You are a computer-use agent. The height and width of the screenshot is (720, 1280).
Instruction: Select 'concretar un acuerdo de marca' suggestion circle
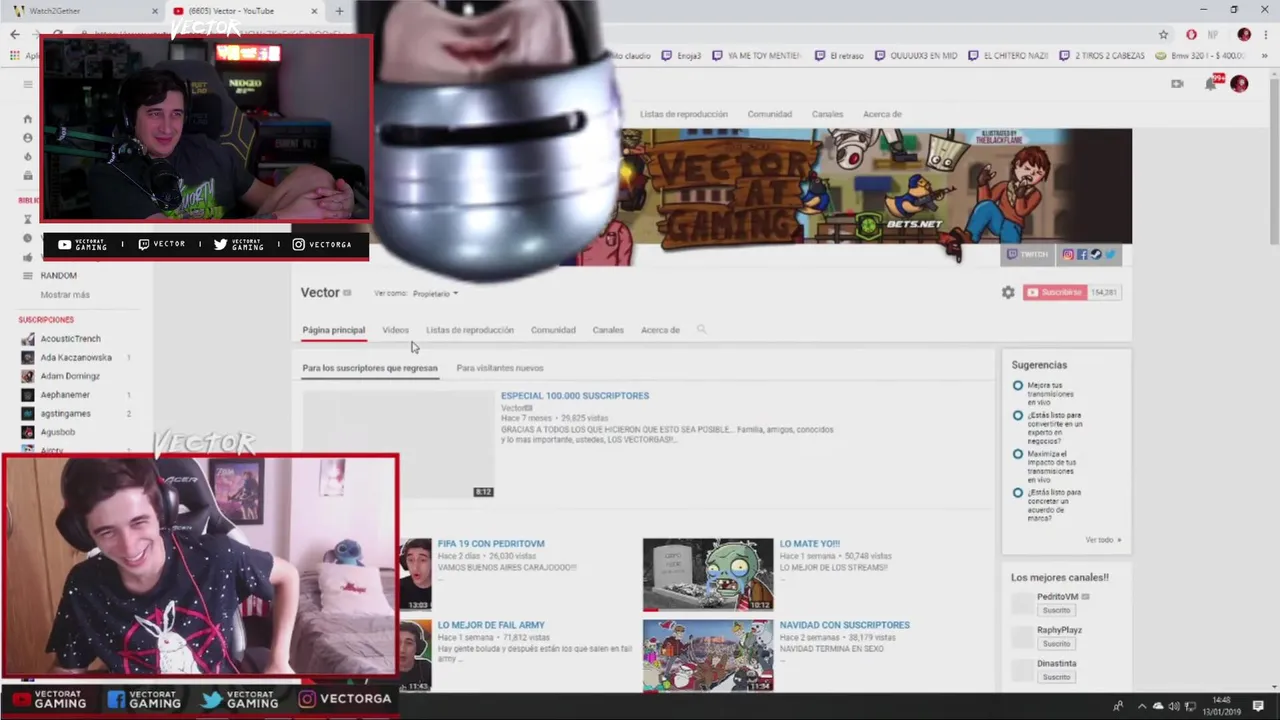pyautogui.click(x=1018, y=492)
